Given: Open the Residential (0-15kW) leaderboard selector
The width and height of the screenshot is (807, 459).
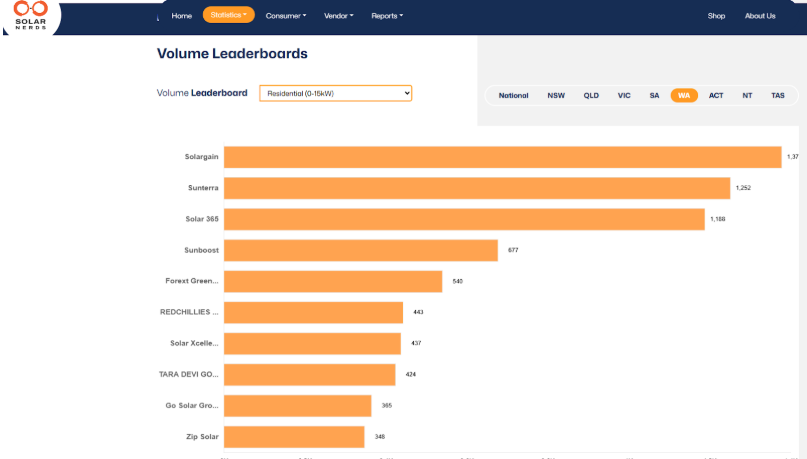Looking at the screenshot, I should 336,93.
